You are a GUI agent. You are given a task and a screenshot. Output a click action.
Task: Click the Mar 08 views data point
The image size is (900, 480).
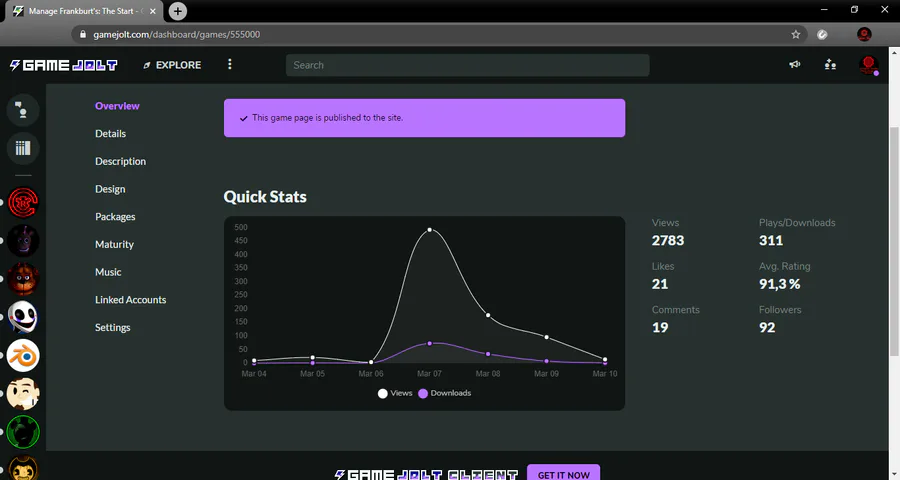click(488, 315)
